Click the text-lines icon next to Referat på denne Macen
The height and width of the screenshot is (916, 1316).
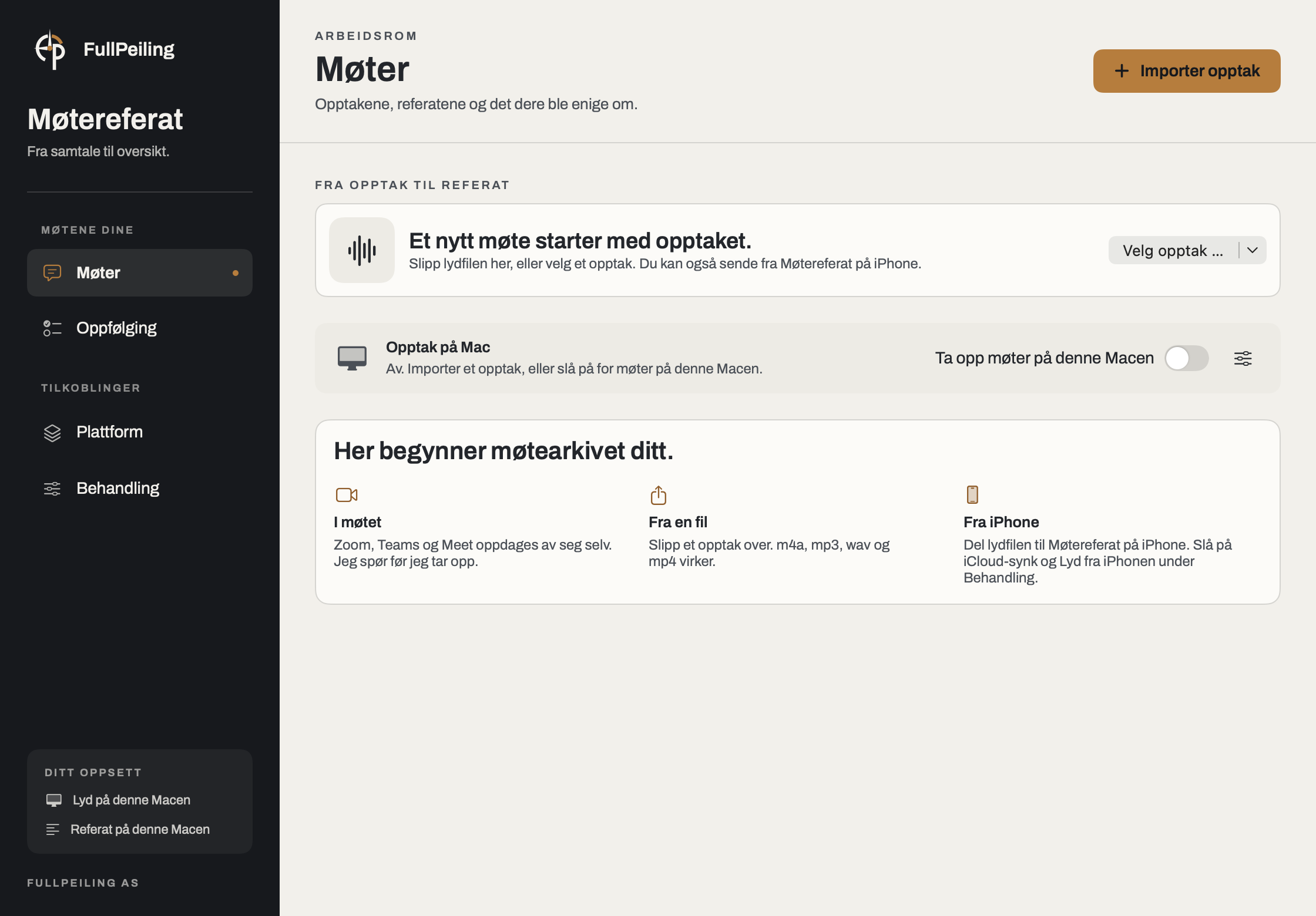53,829
